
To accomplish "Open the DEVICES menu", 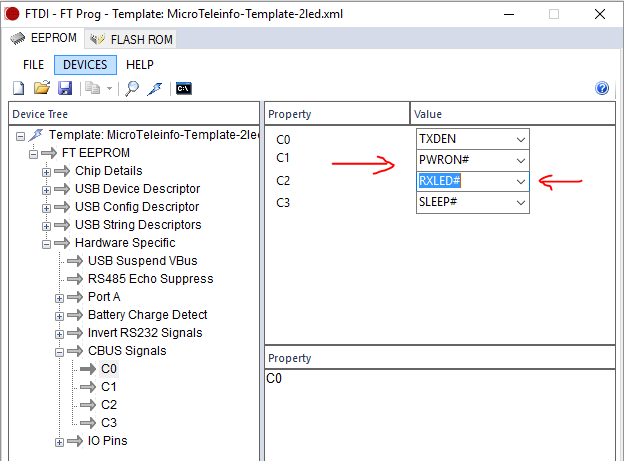I will pos(85,65).
